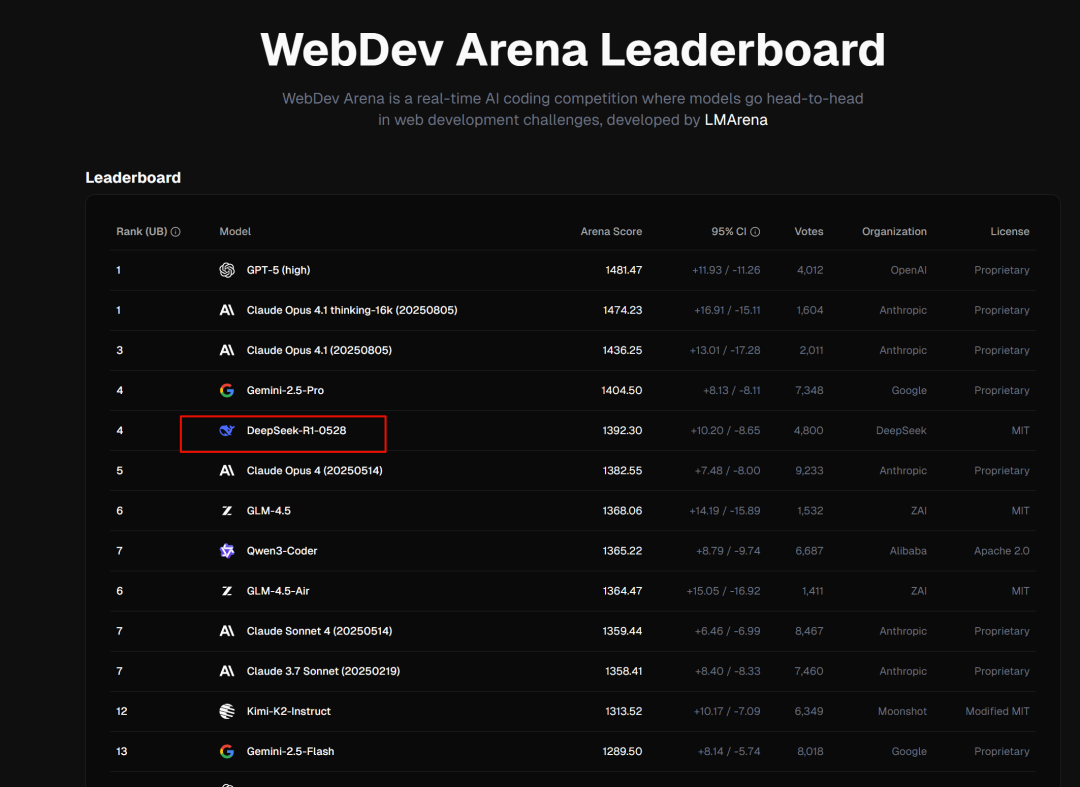
Task: Select the Gemini-2.5-Flash model name
Action: pyautogui.click(x=290, y=751)
